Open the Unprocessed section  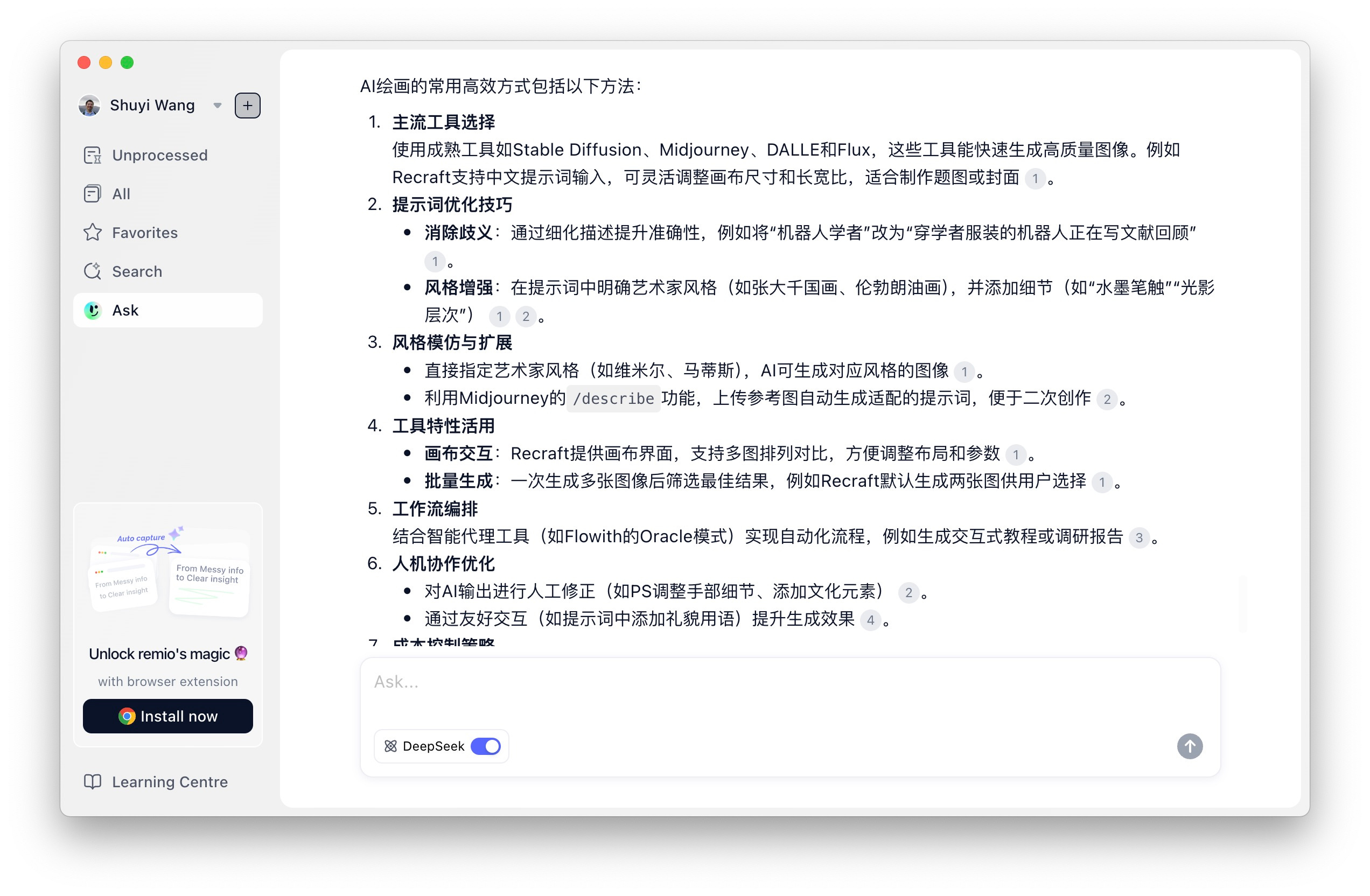pos(159,156)
